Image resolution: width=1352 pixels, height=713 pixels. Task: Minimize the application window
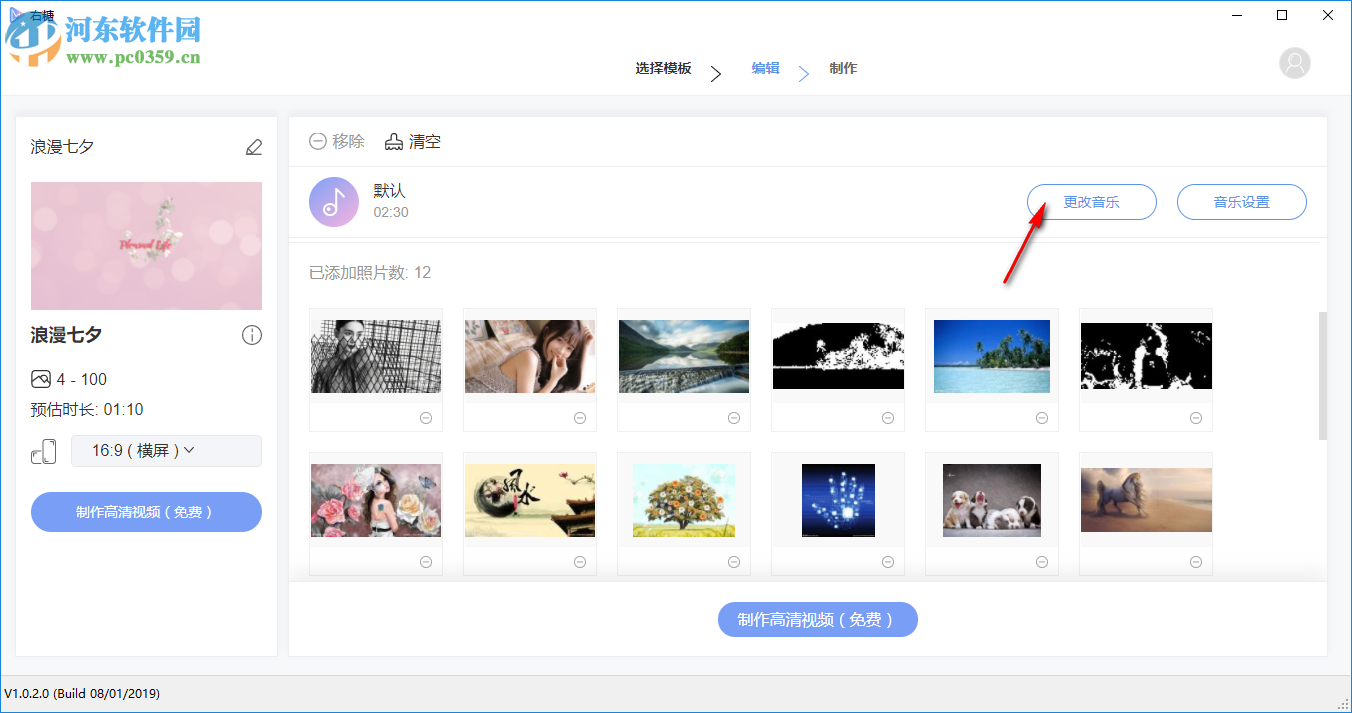(1236, 15)
